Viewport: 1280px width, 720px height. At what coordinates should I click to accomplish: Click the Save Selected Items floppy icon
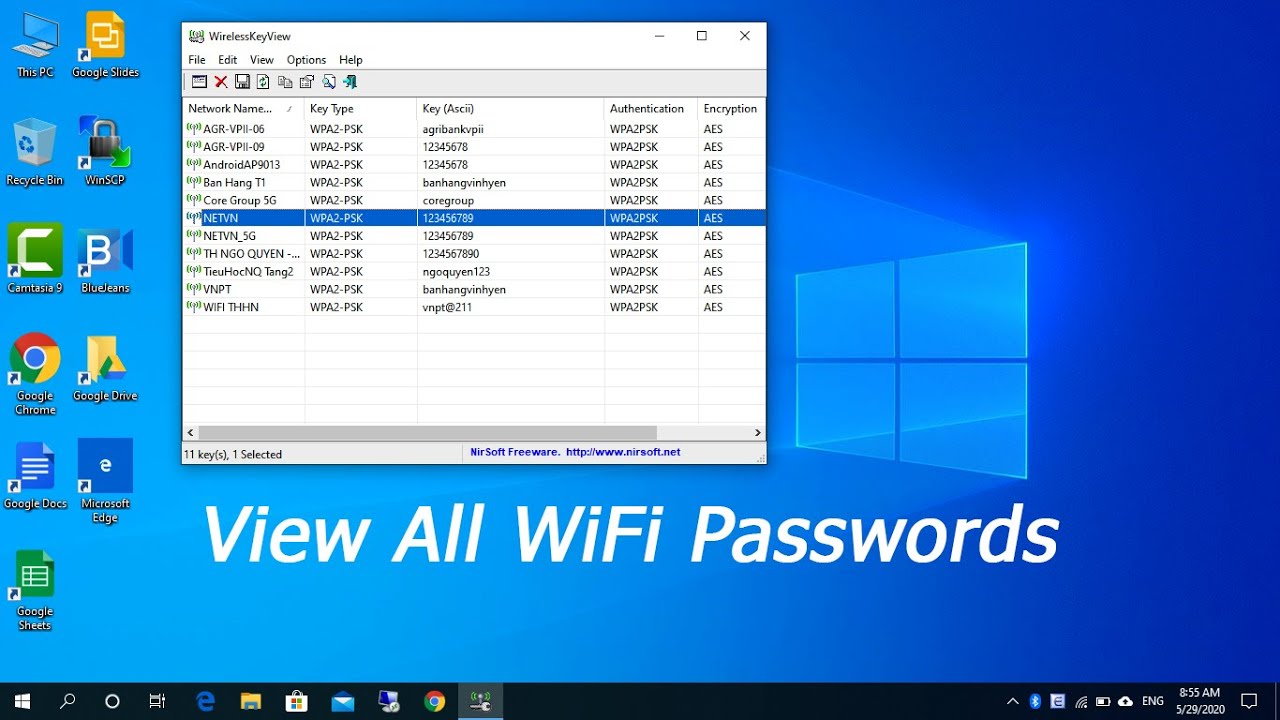(x=242, y=82)
